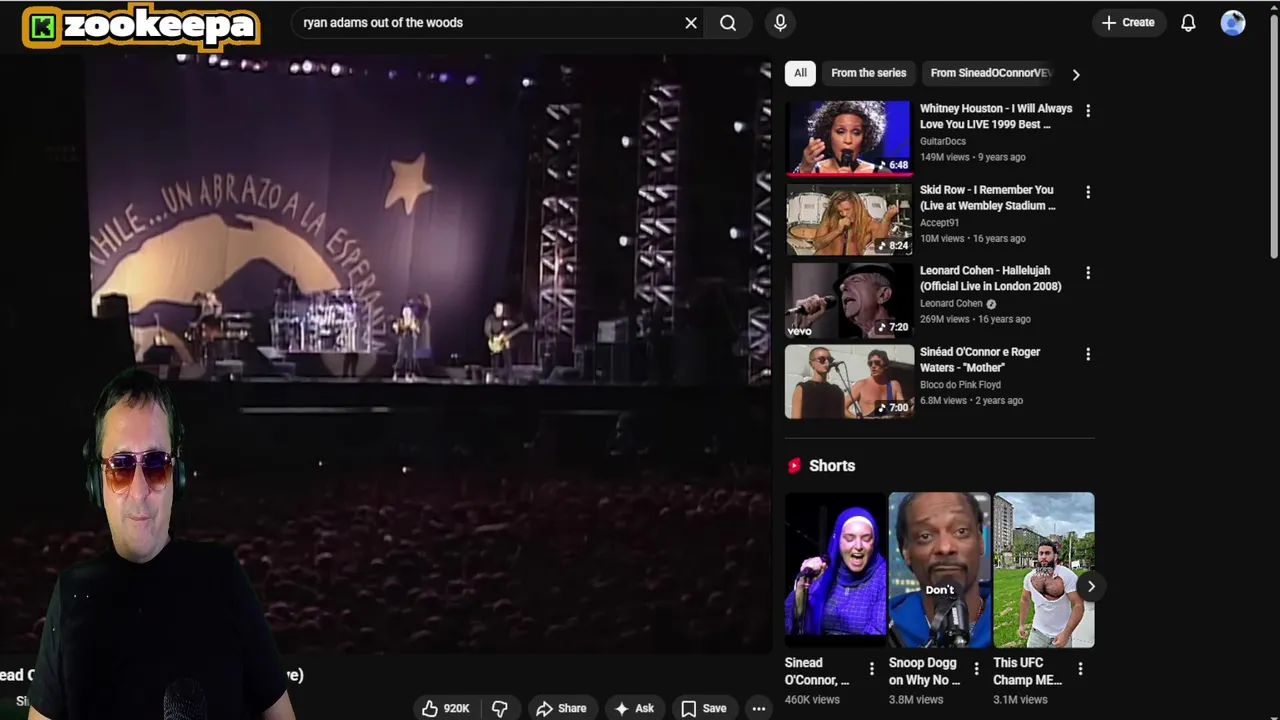Image resolution: width=1280 pixels, height=720 pixels.
Task: Open GuitarDocs channel link
Action: [943, 141]
